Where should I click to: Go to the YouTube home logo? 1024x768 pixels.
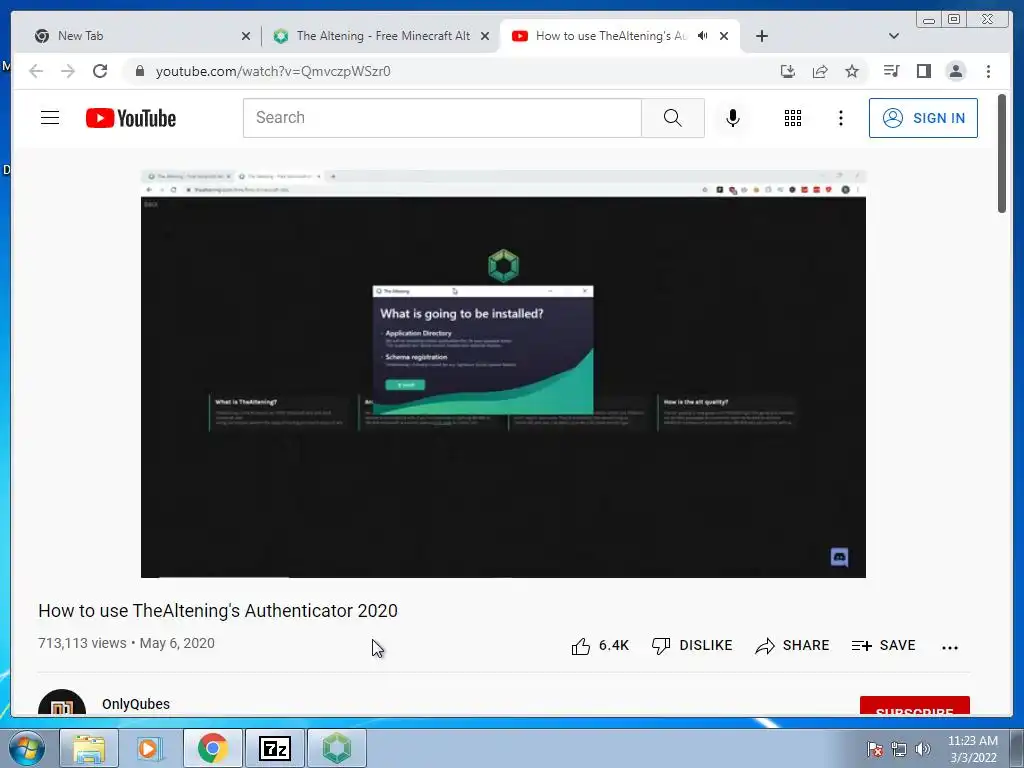(131, 118)
